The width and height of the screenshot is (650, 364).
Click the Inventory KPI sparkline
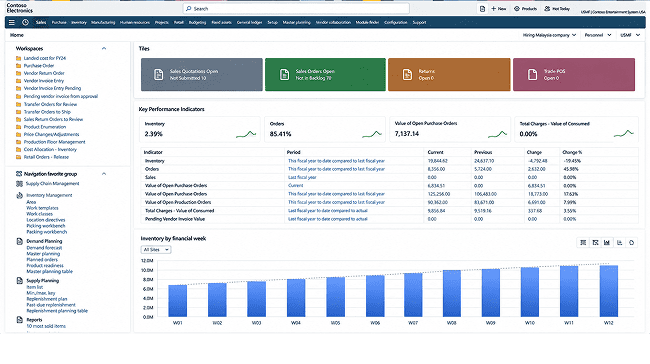pos(246,134)
